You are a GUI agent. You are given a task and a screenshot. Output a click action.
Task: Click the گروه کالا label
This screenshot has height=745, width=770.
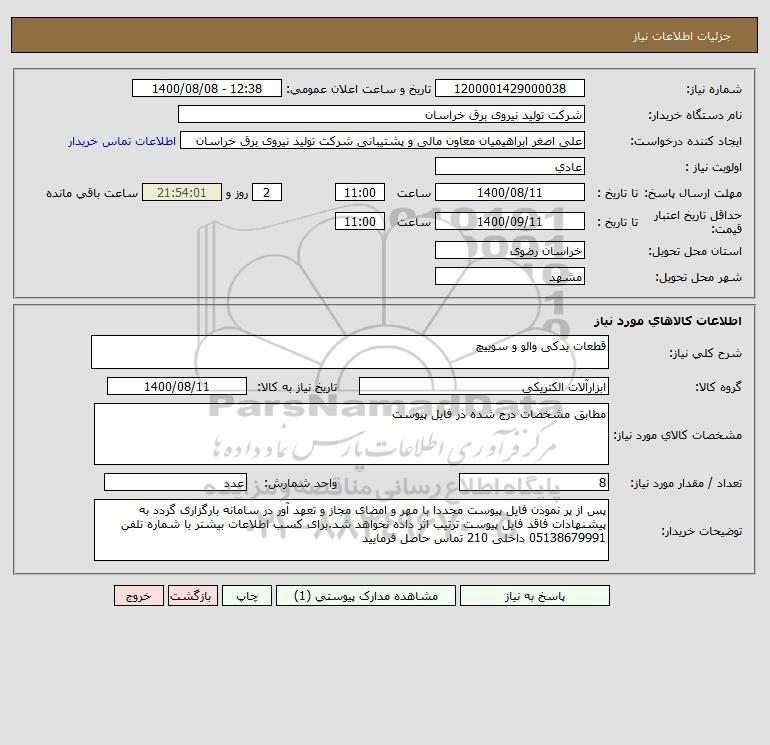(718, 387)
